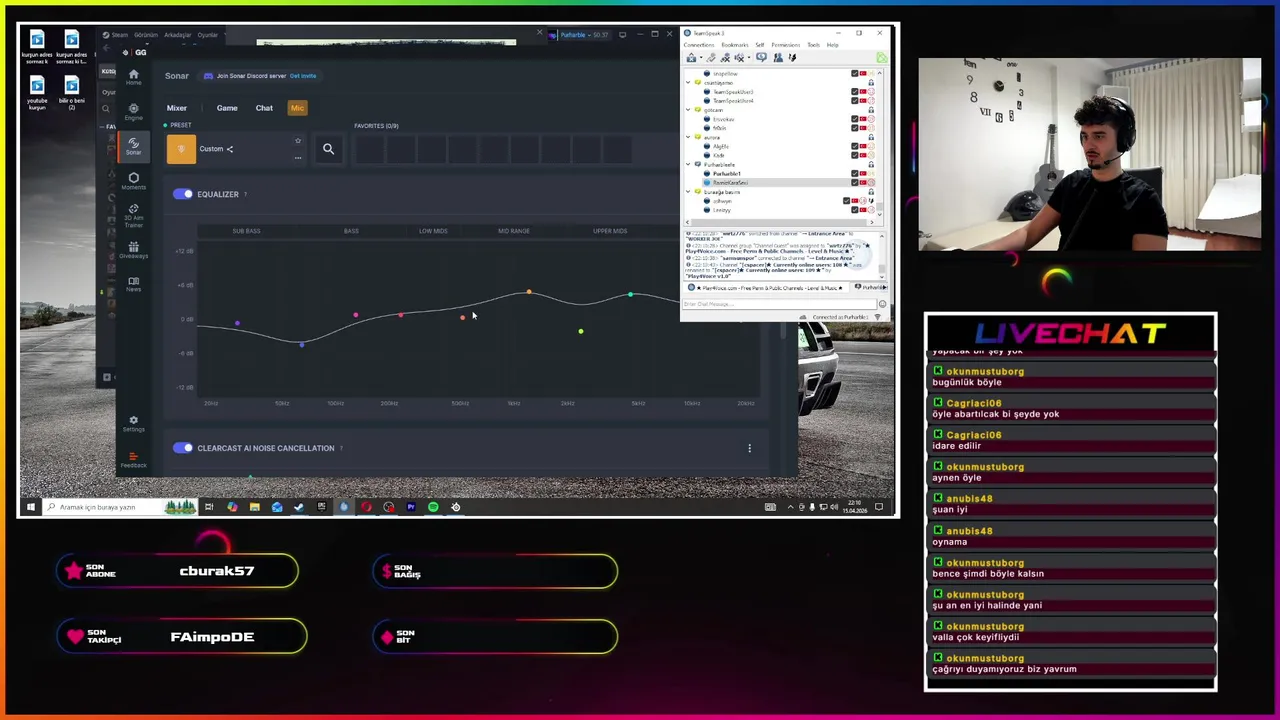Select the Sonar section in GG sidebar

pos(133,146)
